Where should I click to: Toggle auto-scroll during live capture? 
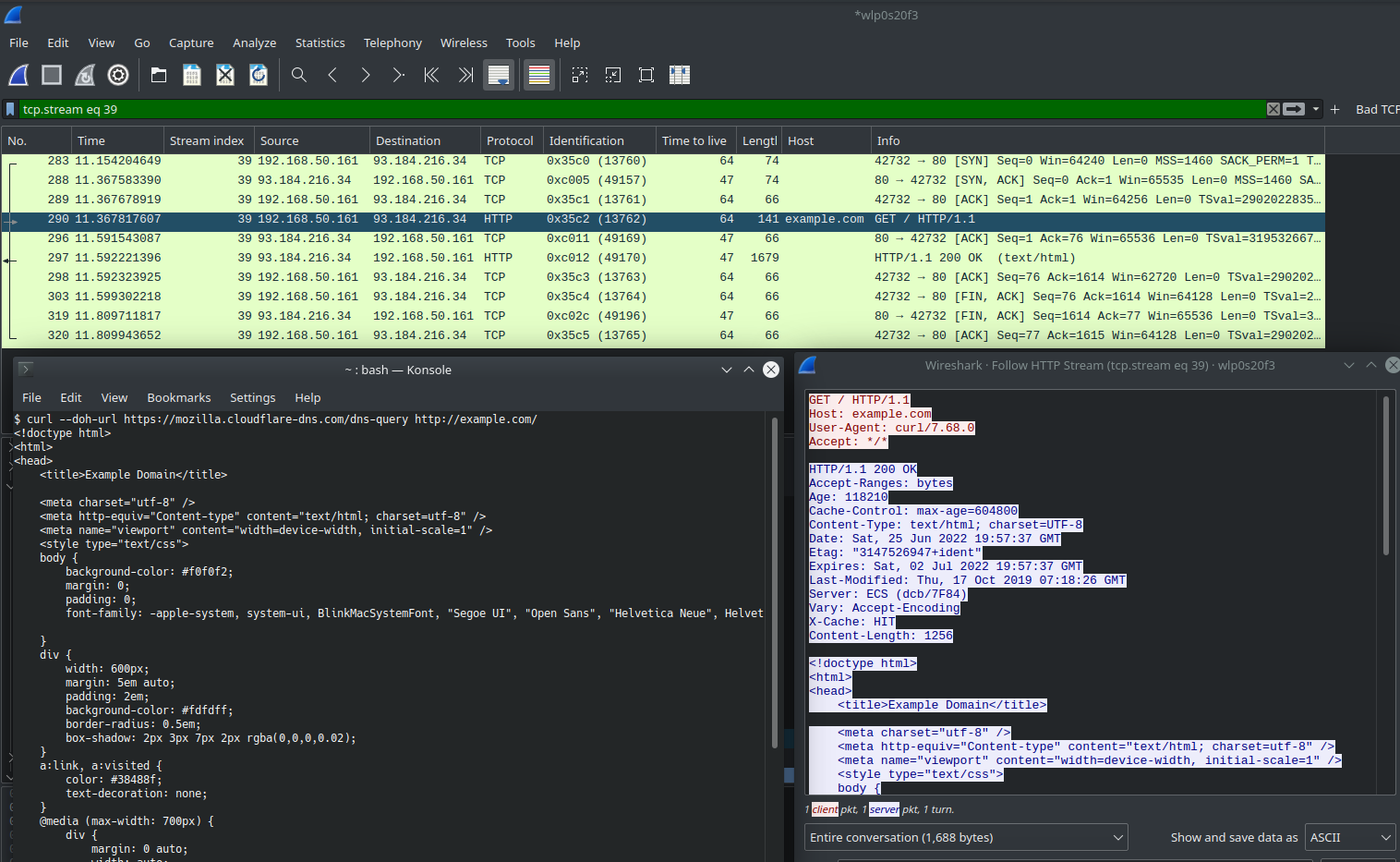click(499, 76)
